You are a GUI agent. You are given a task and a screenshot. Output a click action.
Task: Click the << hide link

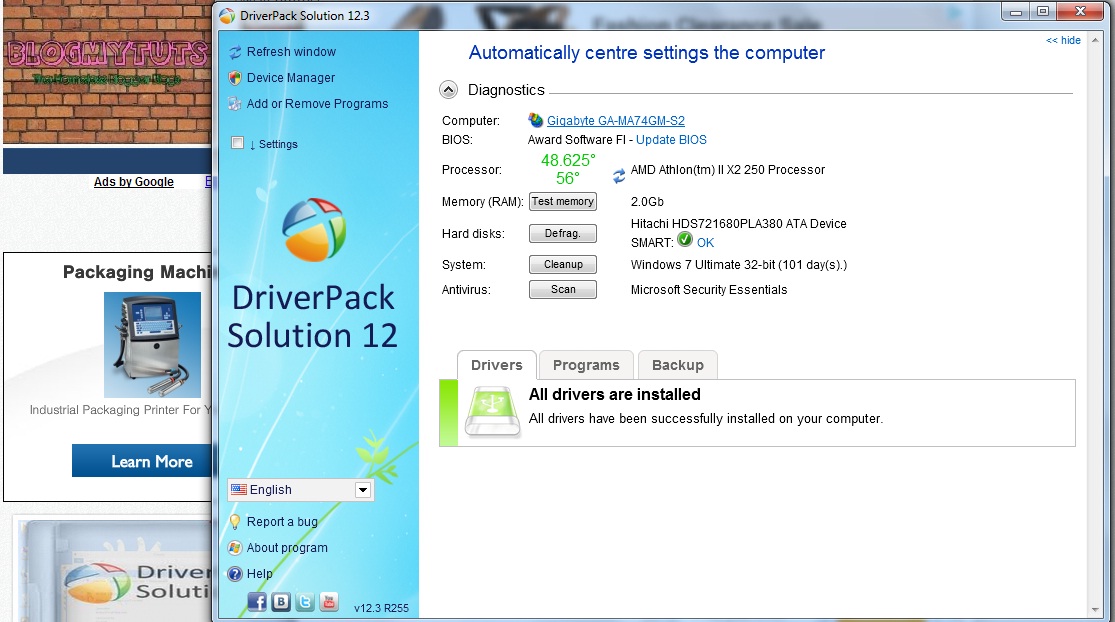(1063, 41)
